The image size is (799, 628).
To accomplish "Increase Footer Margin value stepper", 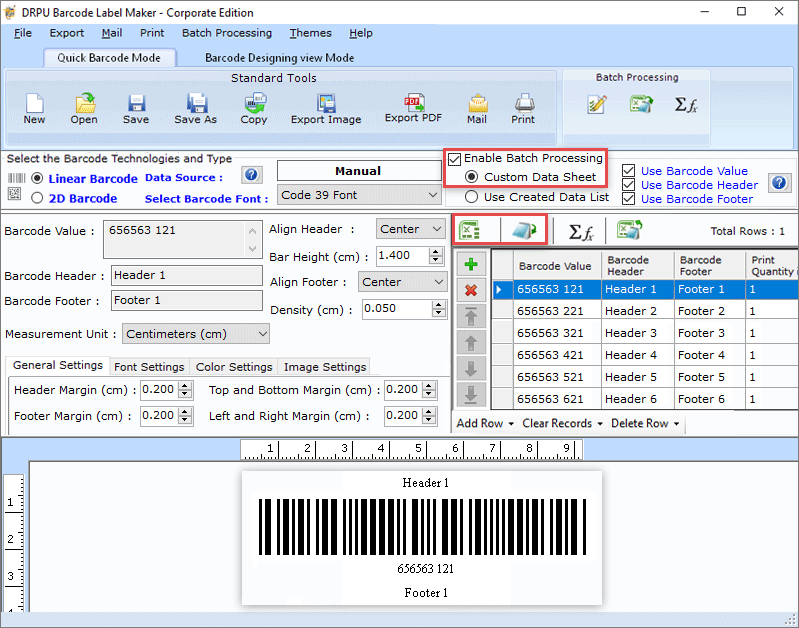I will (185, 412).
